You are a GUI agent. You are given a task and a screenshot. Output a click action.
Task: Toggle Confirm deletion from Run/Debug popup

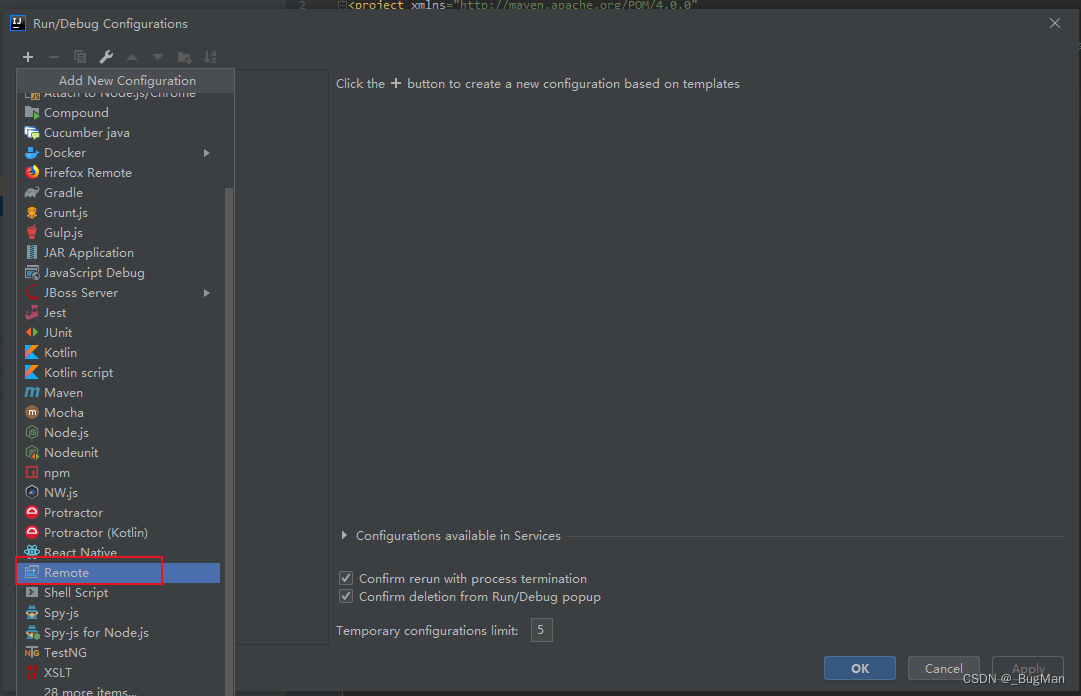click(346, 596)
